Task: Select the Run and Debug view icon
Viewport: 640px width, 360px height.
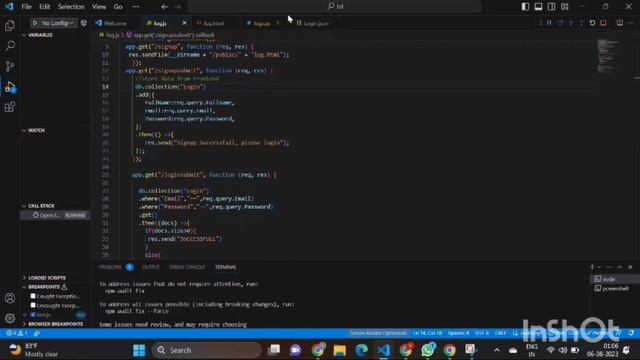Action: (10, 87)
